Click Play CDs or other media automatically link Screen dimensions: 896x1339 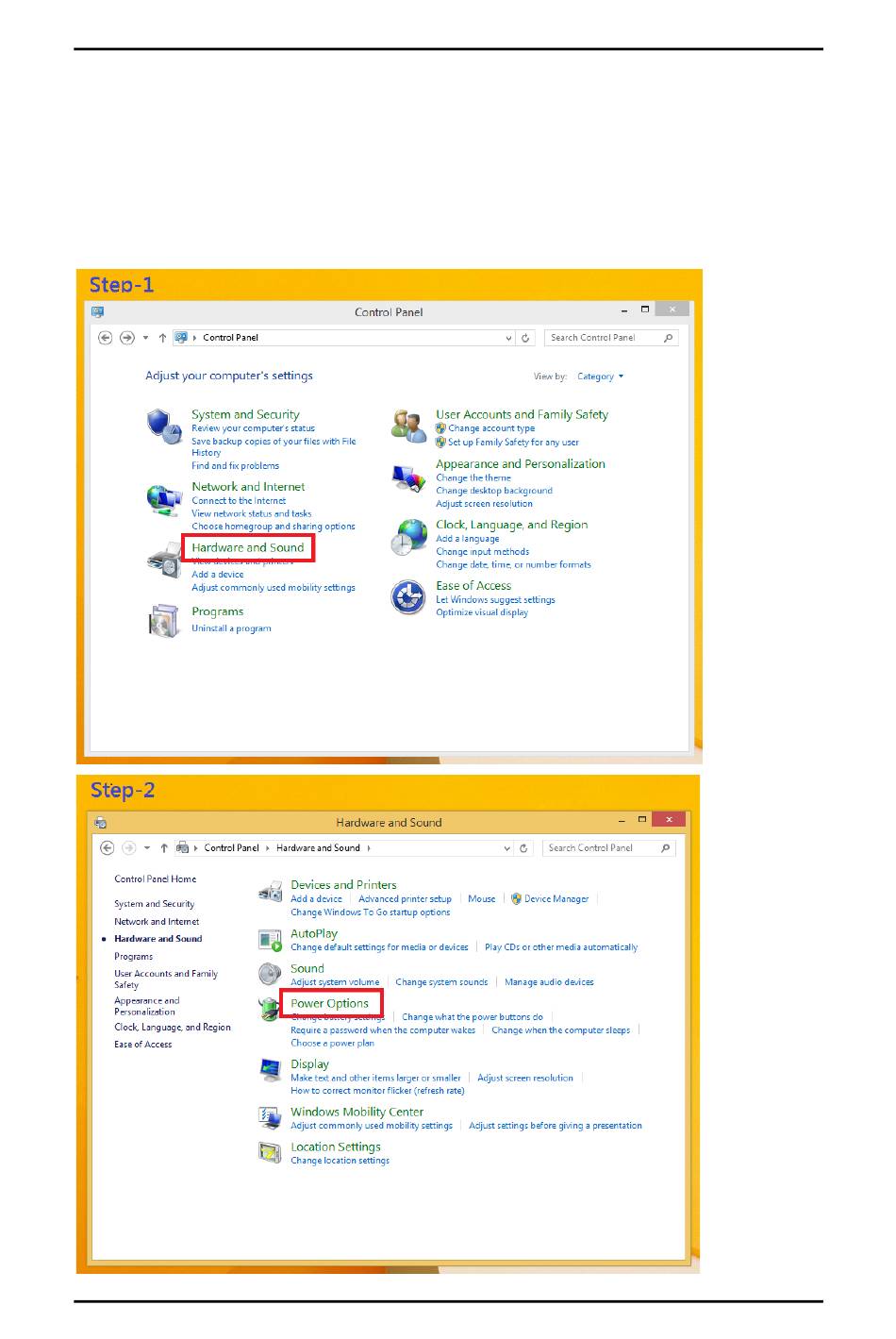click(561, 947)
